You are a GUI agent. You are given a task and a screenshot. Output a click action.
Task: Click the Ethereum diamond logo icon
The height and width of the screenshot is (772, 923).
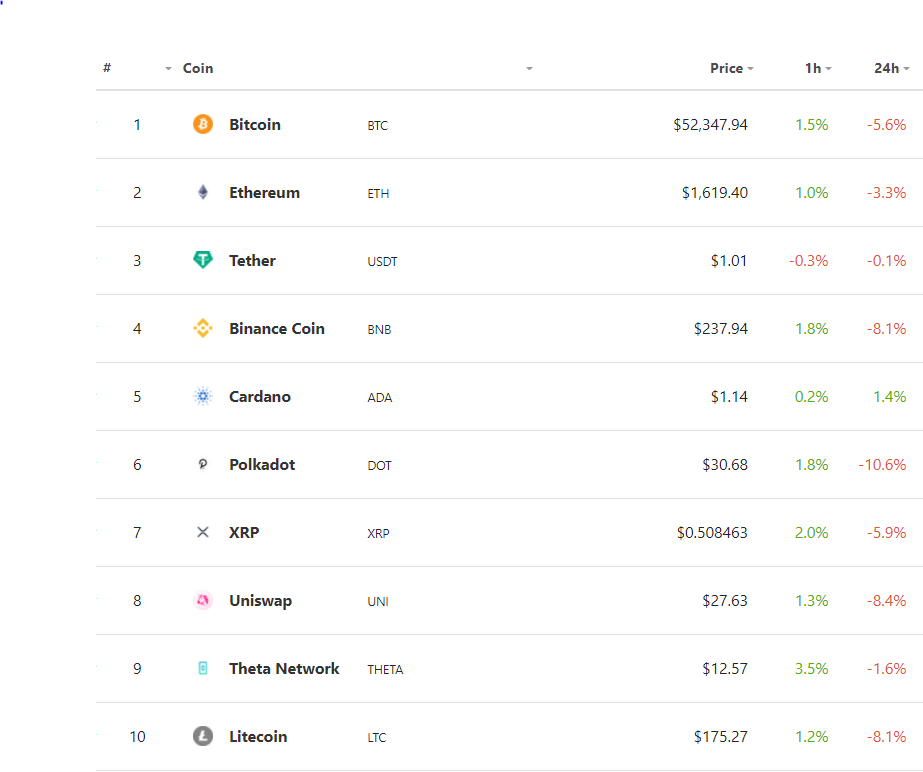tap(203, 193)
